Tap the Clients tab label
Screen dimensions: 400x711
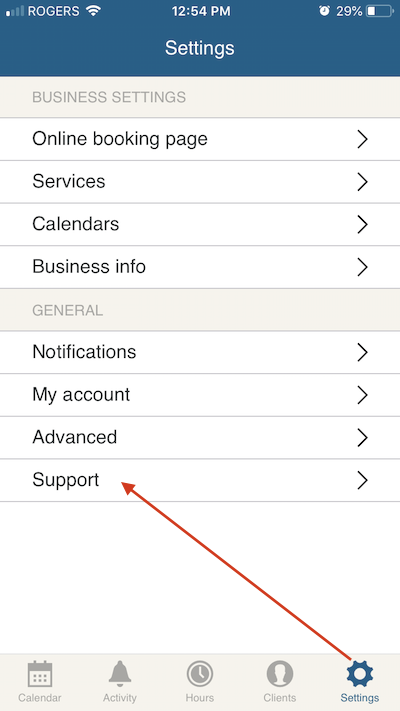point(280,697)
